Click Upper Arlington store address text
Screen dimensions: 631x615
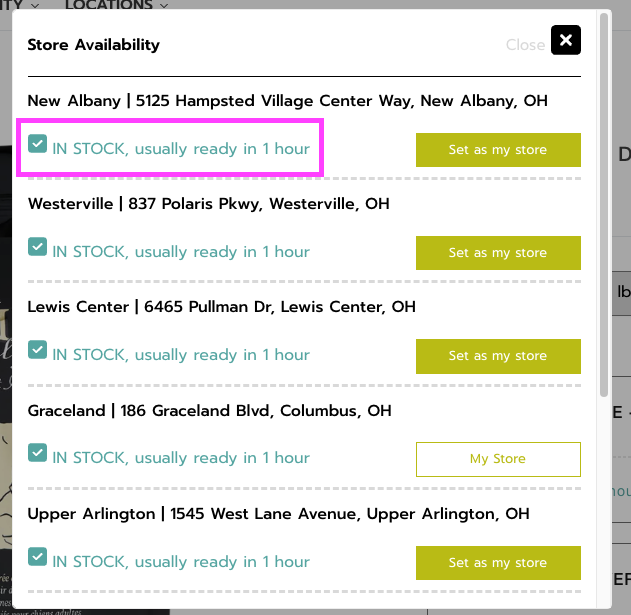pyautogui.click(x=278, y=514)
